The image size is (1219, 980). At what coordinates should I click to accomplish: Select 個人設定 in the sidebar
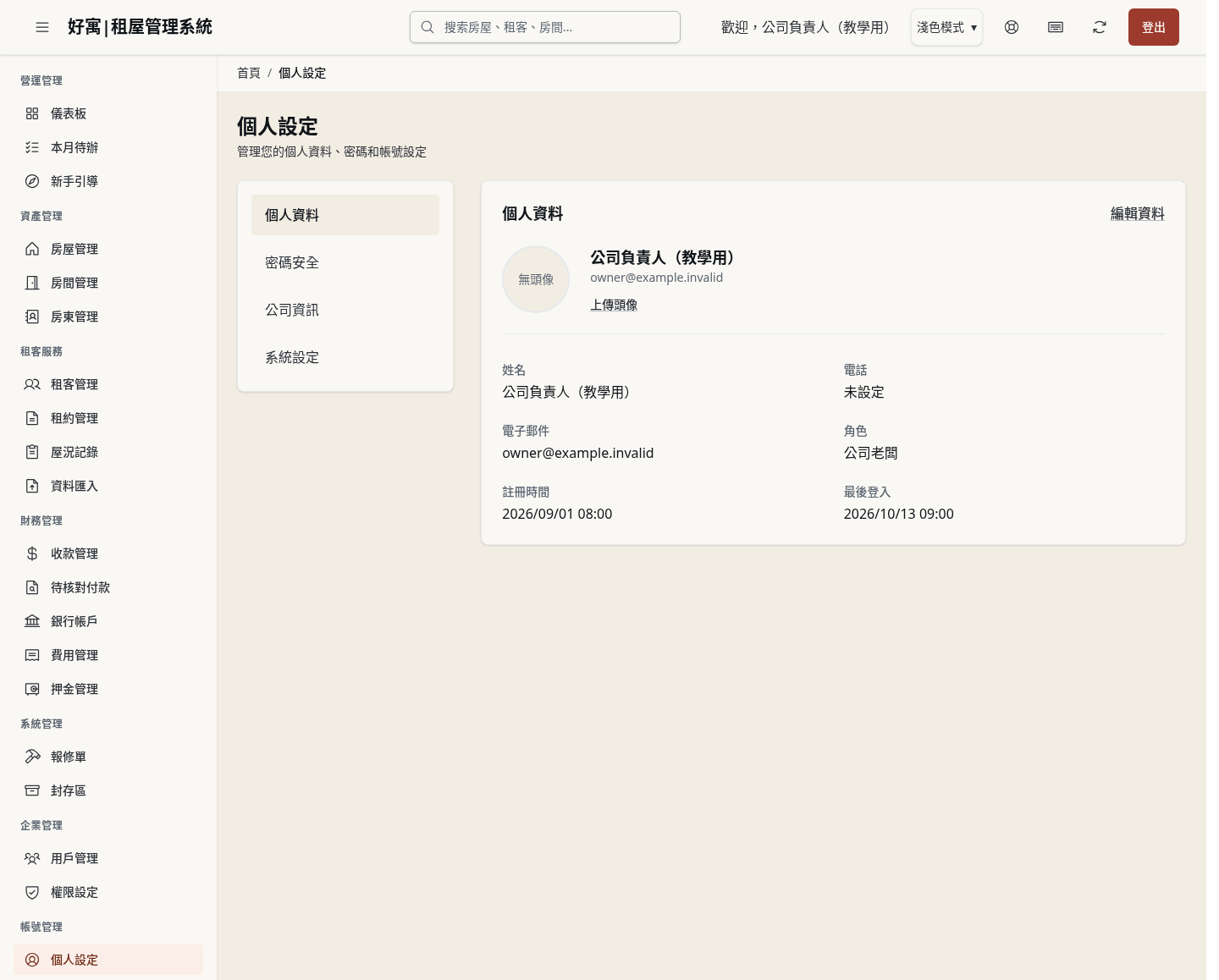(108, 960)
